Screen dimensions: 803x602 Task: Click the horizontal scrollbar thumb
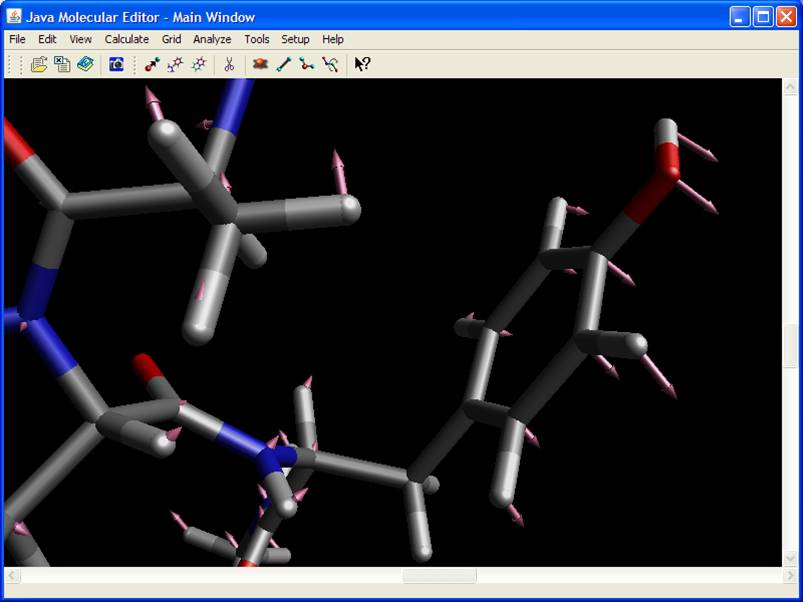[439, 576]
